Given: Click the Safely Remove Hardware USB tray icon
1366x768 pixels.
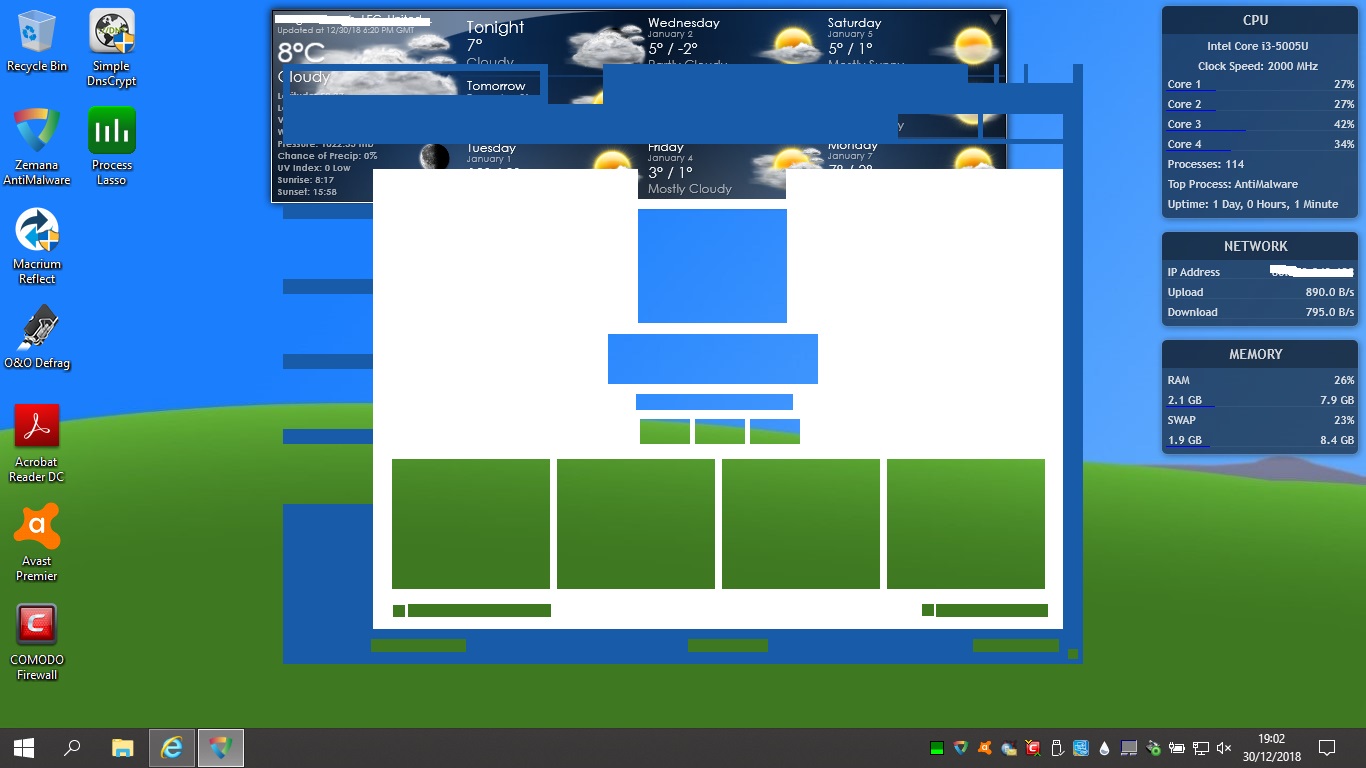Looking at the screenshot, I should pos(1057,748).
